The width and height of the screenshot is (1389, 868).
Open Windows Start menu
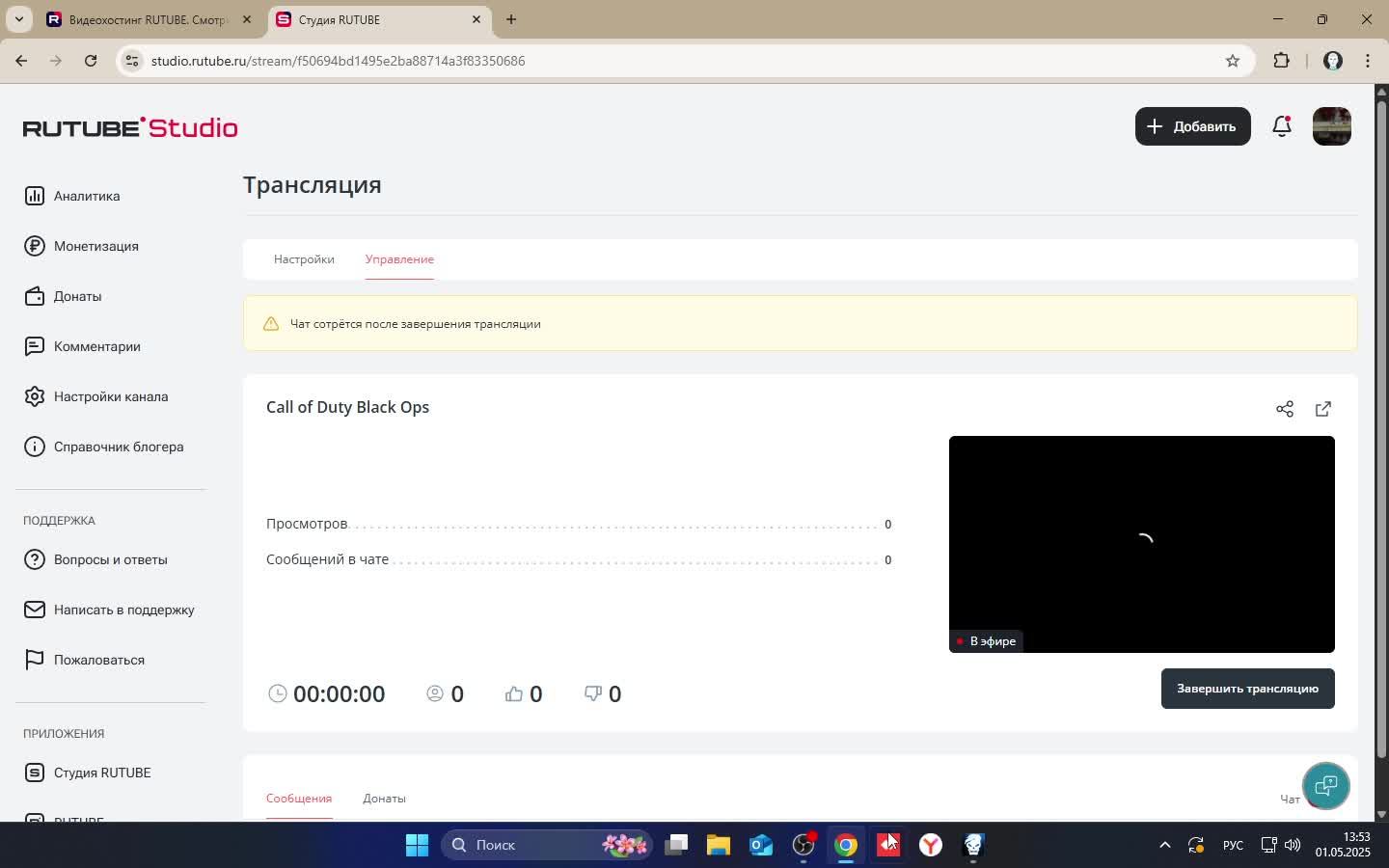pyautogui.click(x=417, y=845)
